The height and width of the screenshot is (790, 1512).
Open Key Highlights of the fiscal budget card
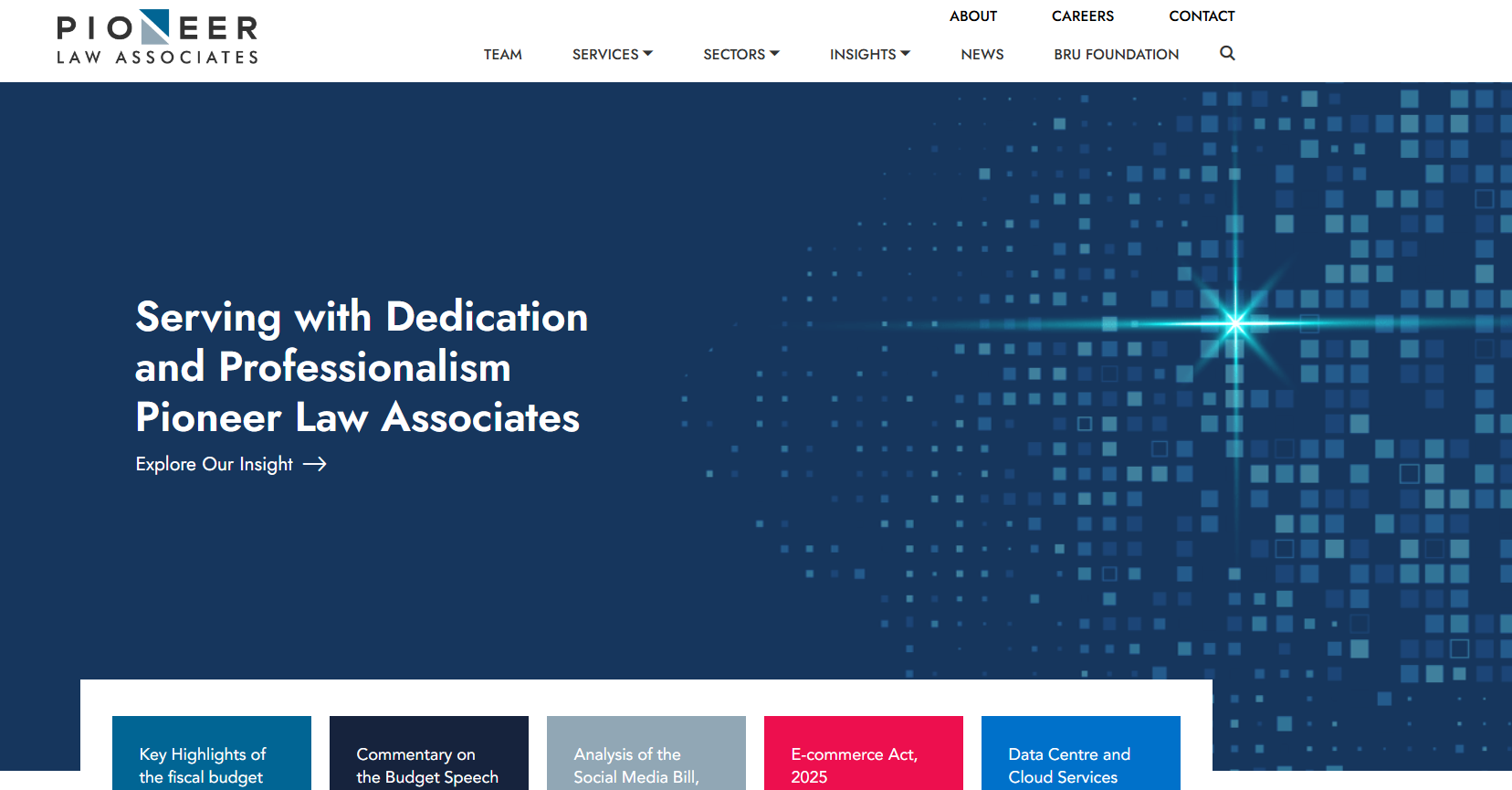coord(212,753)
